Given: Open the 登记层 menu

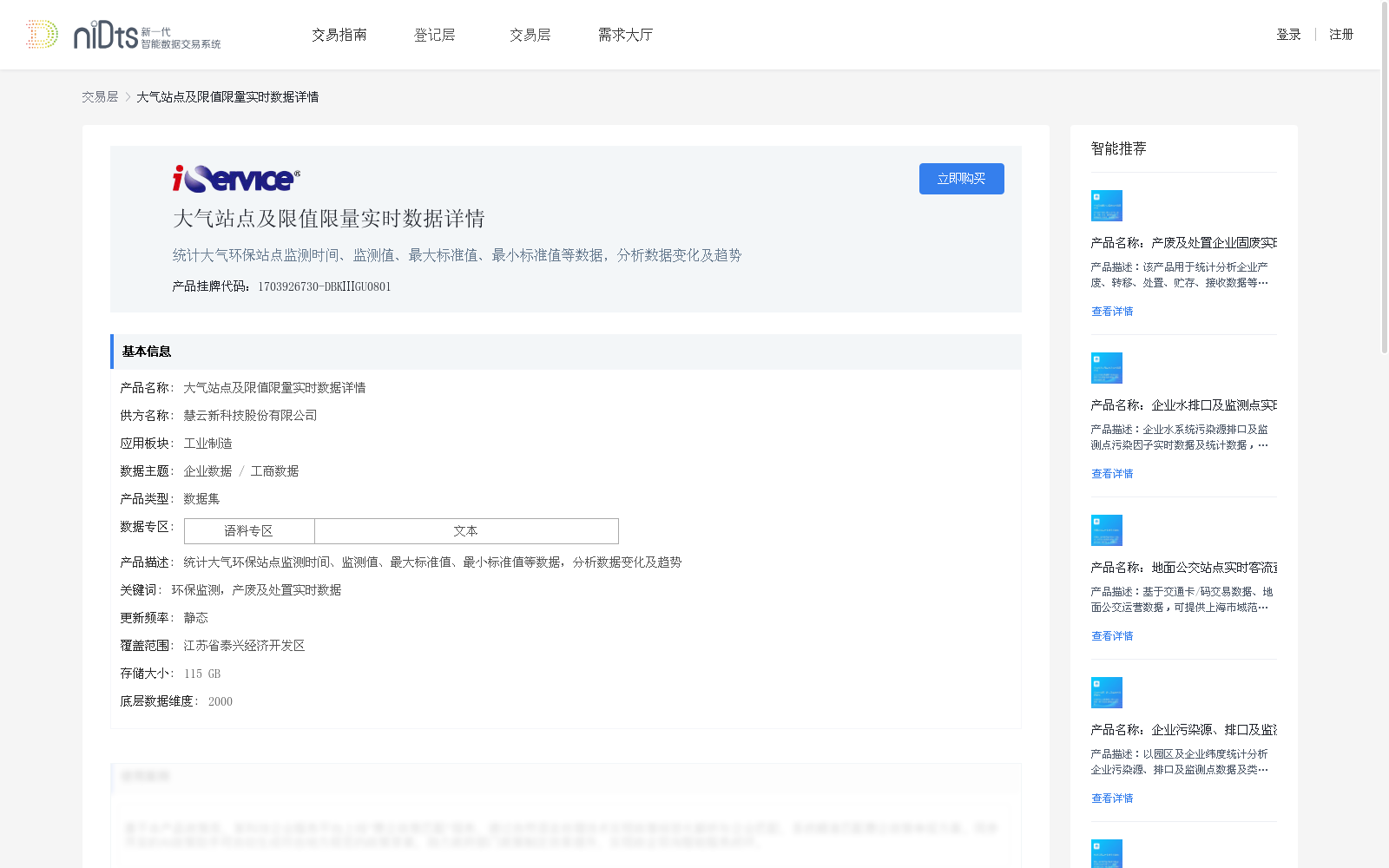Looking at the screenshot, I should pos(435,35).
